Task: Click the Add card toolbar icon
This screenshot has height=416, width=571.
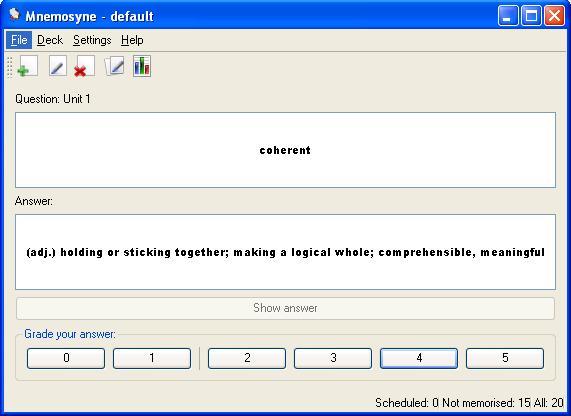Action: click(x=28, y=66)
